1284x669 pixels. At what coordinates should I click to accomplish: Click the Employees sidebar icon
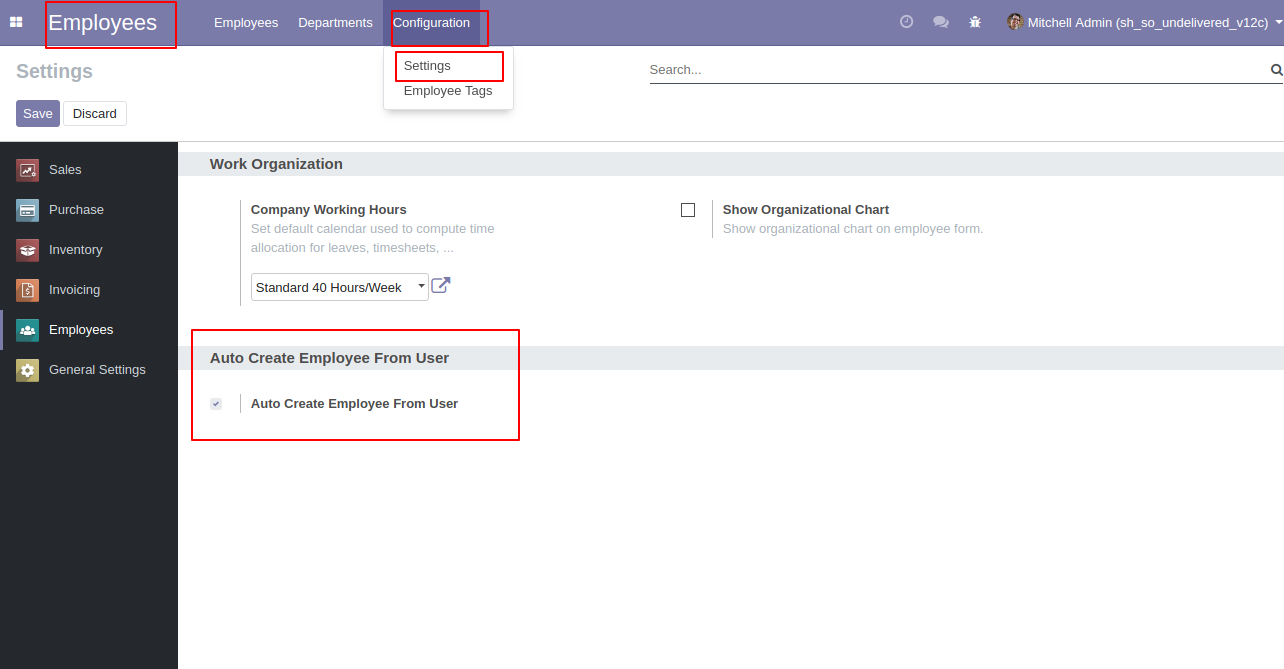pyautogui.click(x=27, y=330)
